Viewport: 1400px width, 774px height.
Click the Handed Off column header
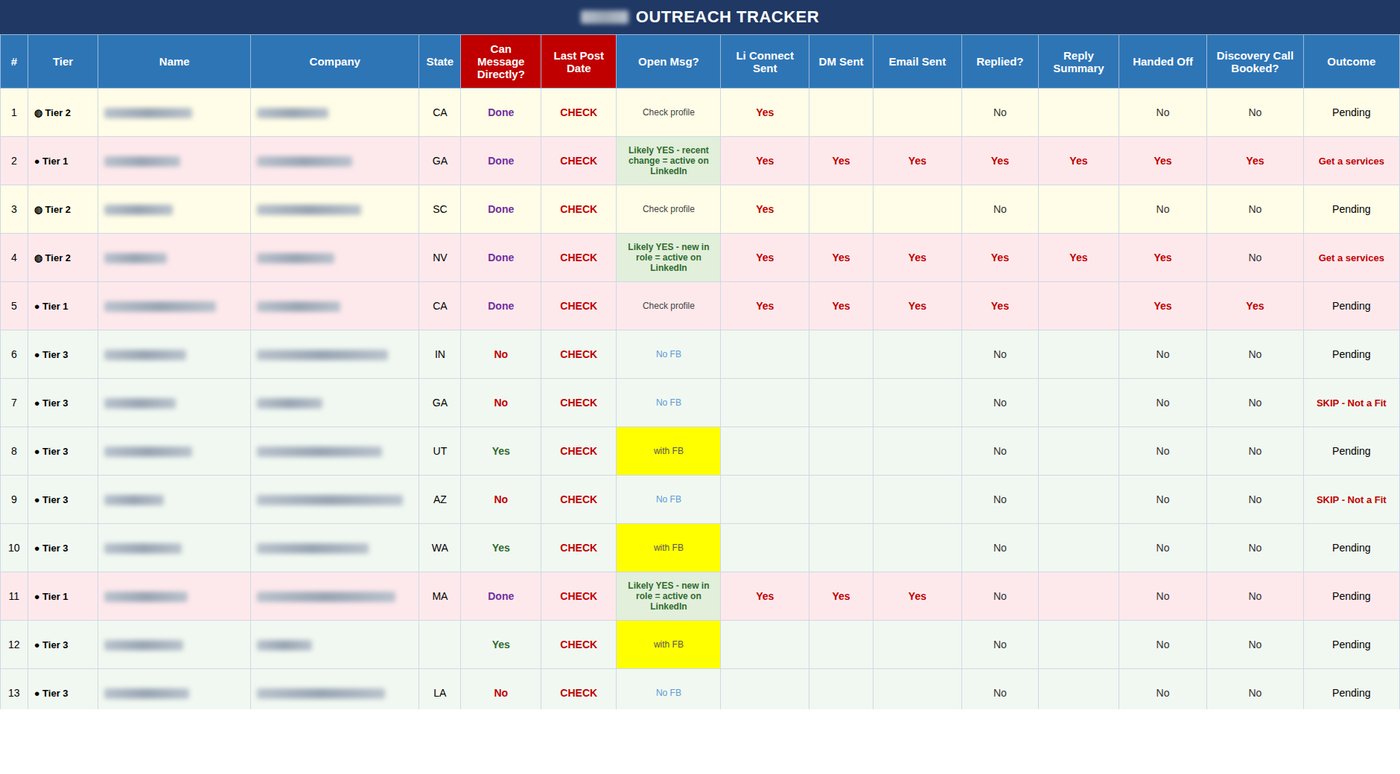pos(1163,61)
